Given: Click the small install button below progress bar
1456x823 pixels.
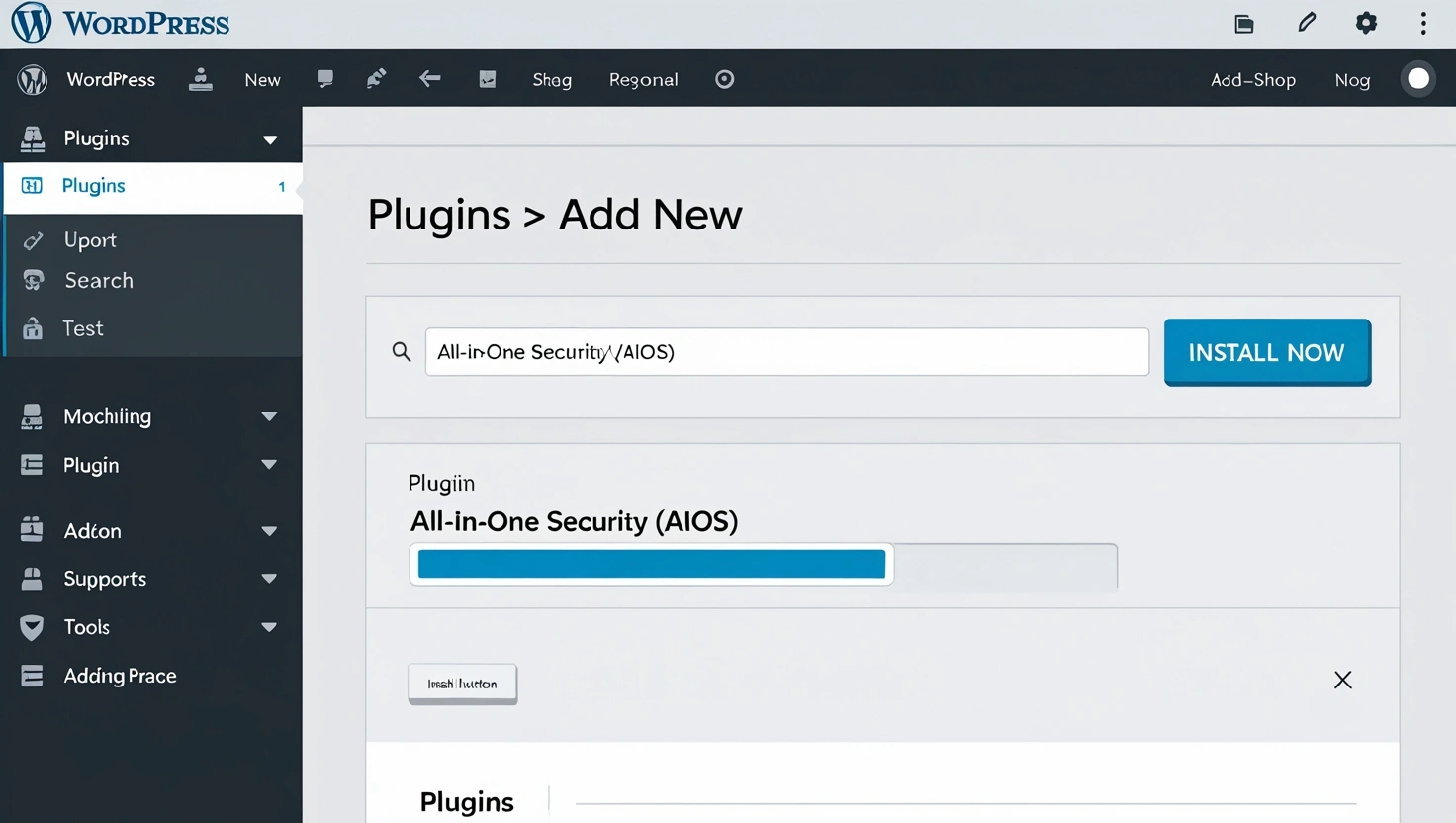Looking at the screenshot, I should [462, 684].
